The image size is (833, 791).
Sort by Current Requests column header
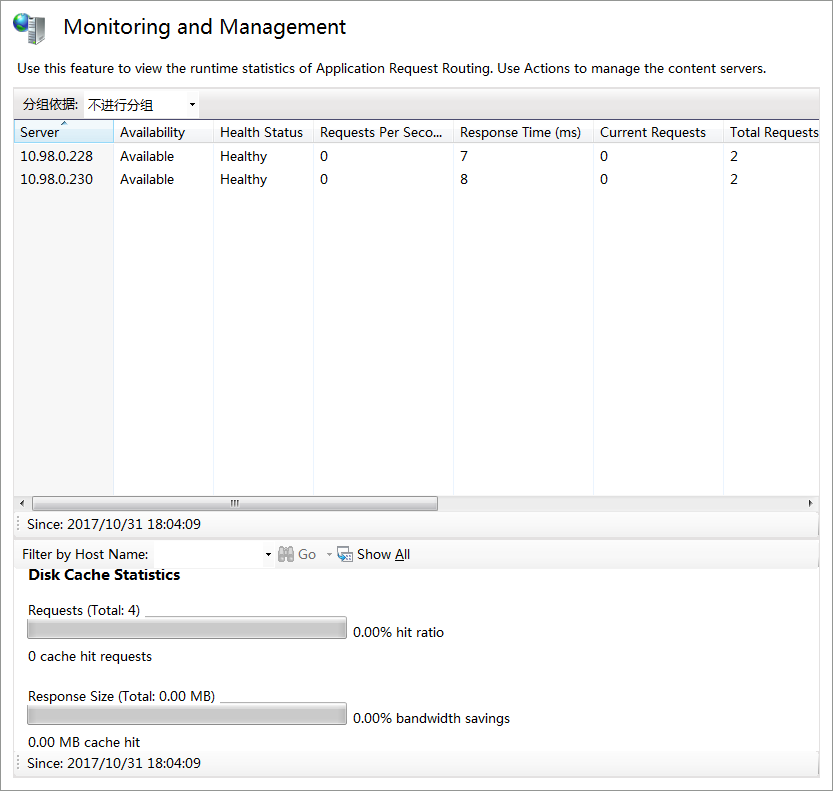[659, 132]
